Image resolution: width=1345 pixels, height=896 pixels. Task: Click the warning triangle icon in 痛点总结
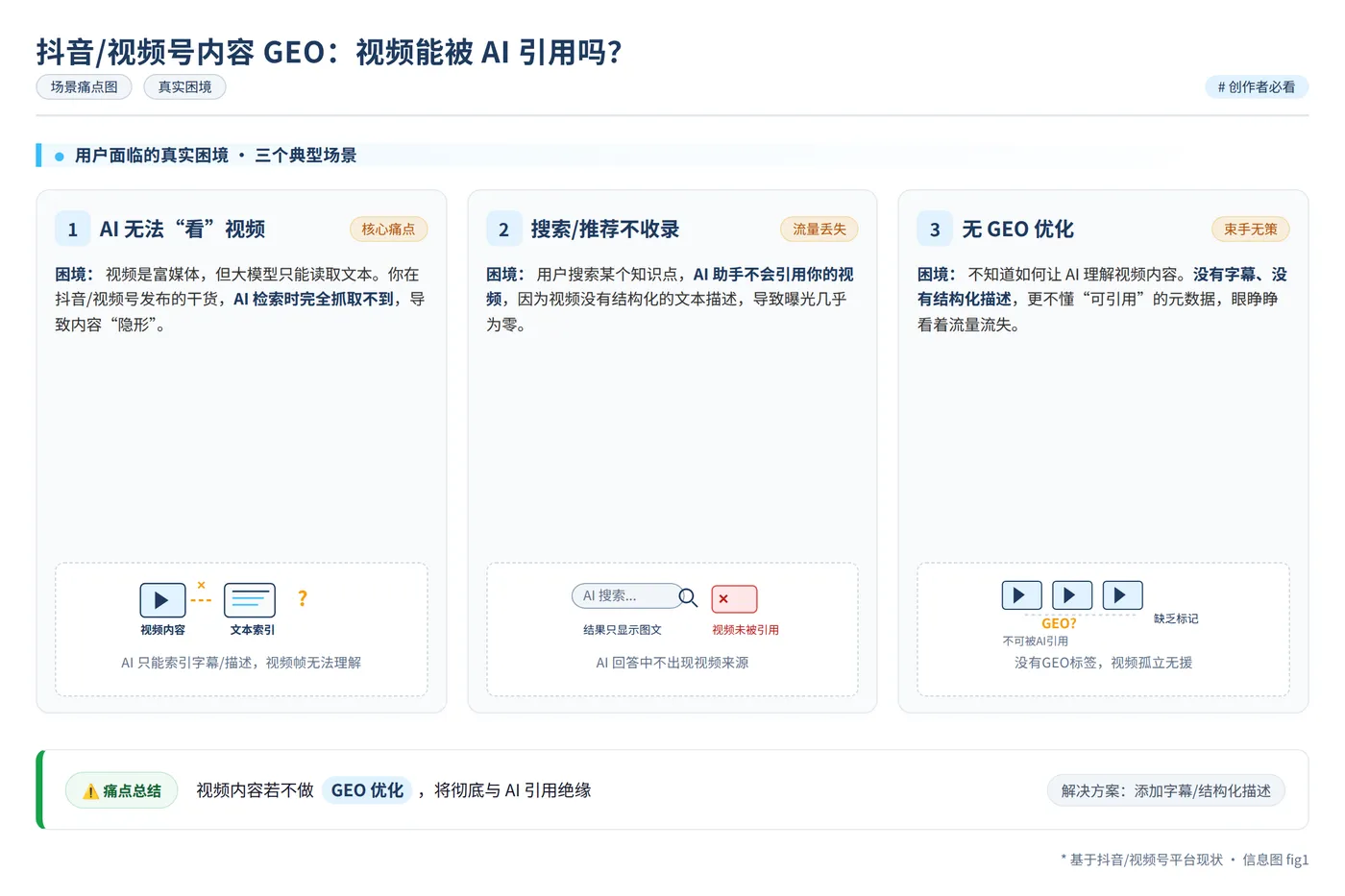click(90, 791)
